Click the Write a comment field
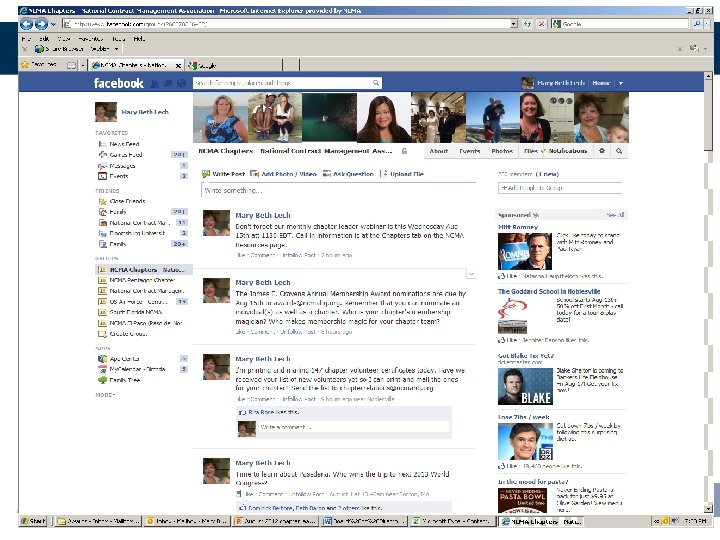 tap(353, 427)
